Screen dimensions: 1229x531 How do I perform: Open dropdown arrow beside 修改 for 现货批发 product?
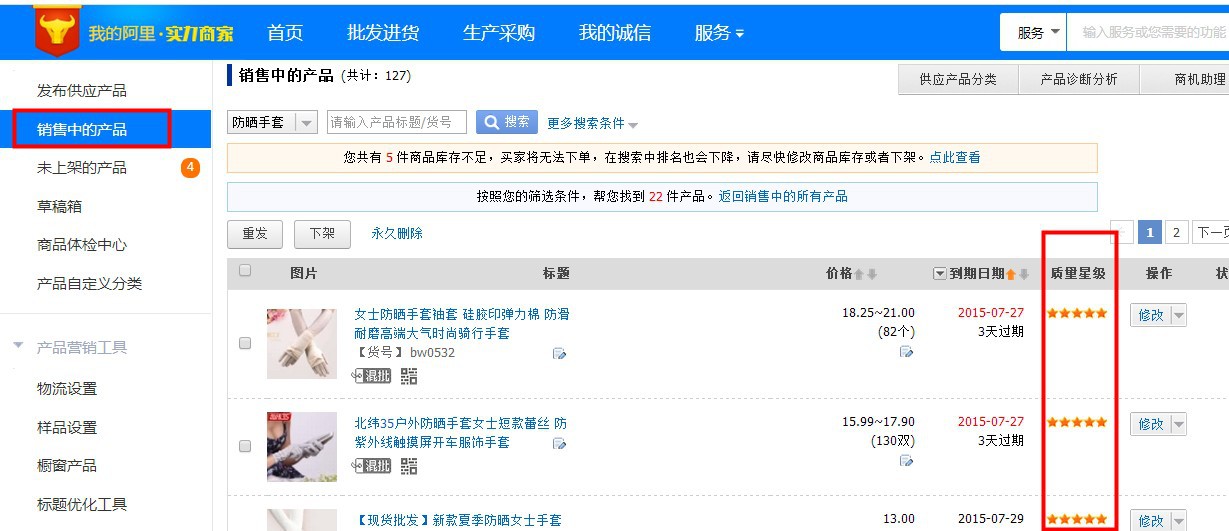click(x=1178, y=520)
